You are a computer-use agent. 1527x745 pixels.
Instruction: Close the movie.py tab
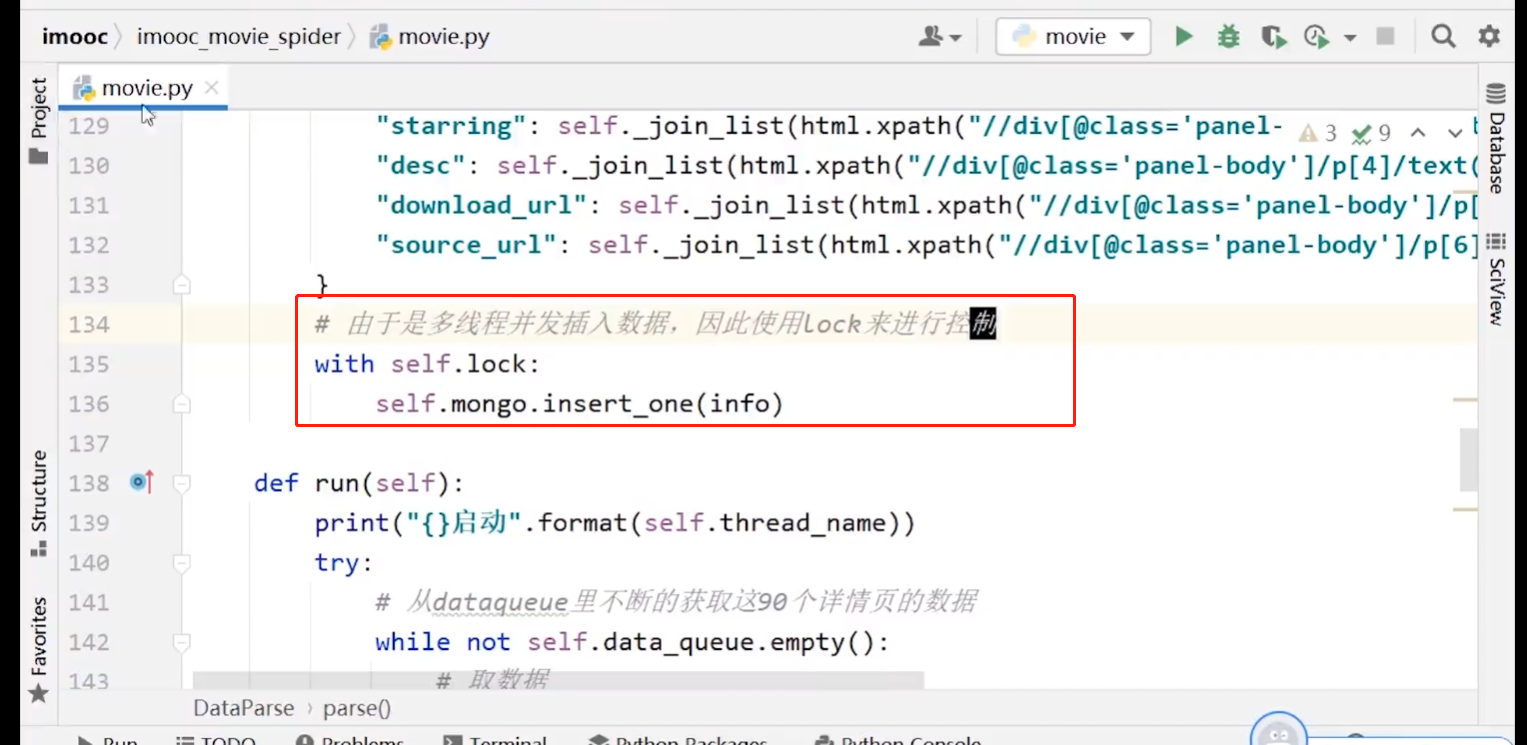click(211, 88)
